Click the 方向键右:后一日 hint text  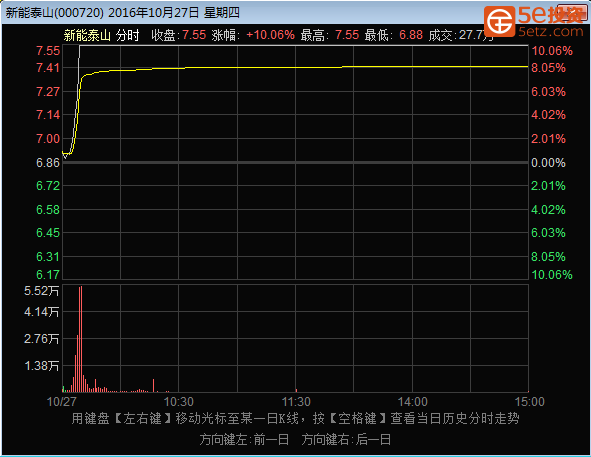coord(346,440)
